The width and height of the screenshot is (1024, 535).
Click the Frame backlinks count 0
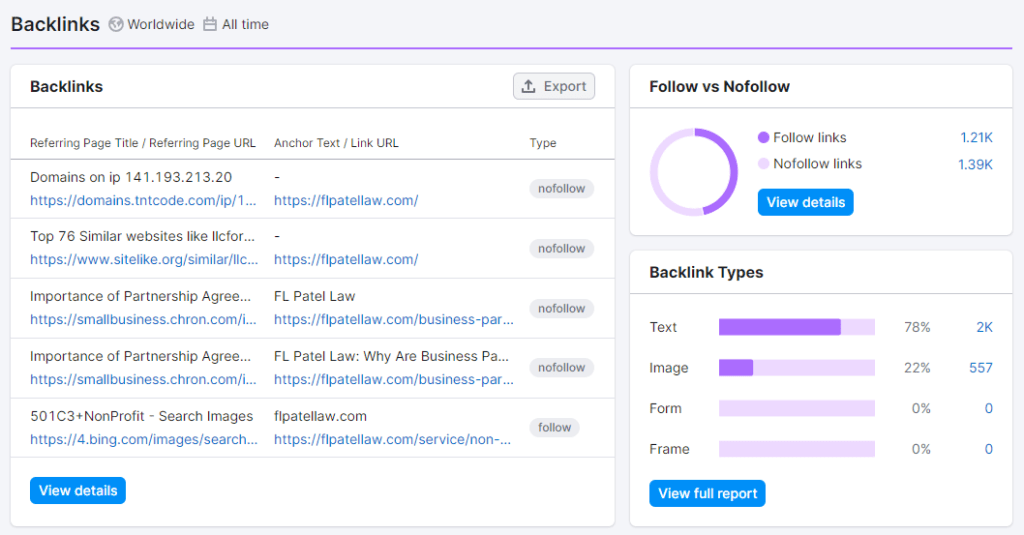(989, 449)
